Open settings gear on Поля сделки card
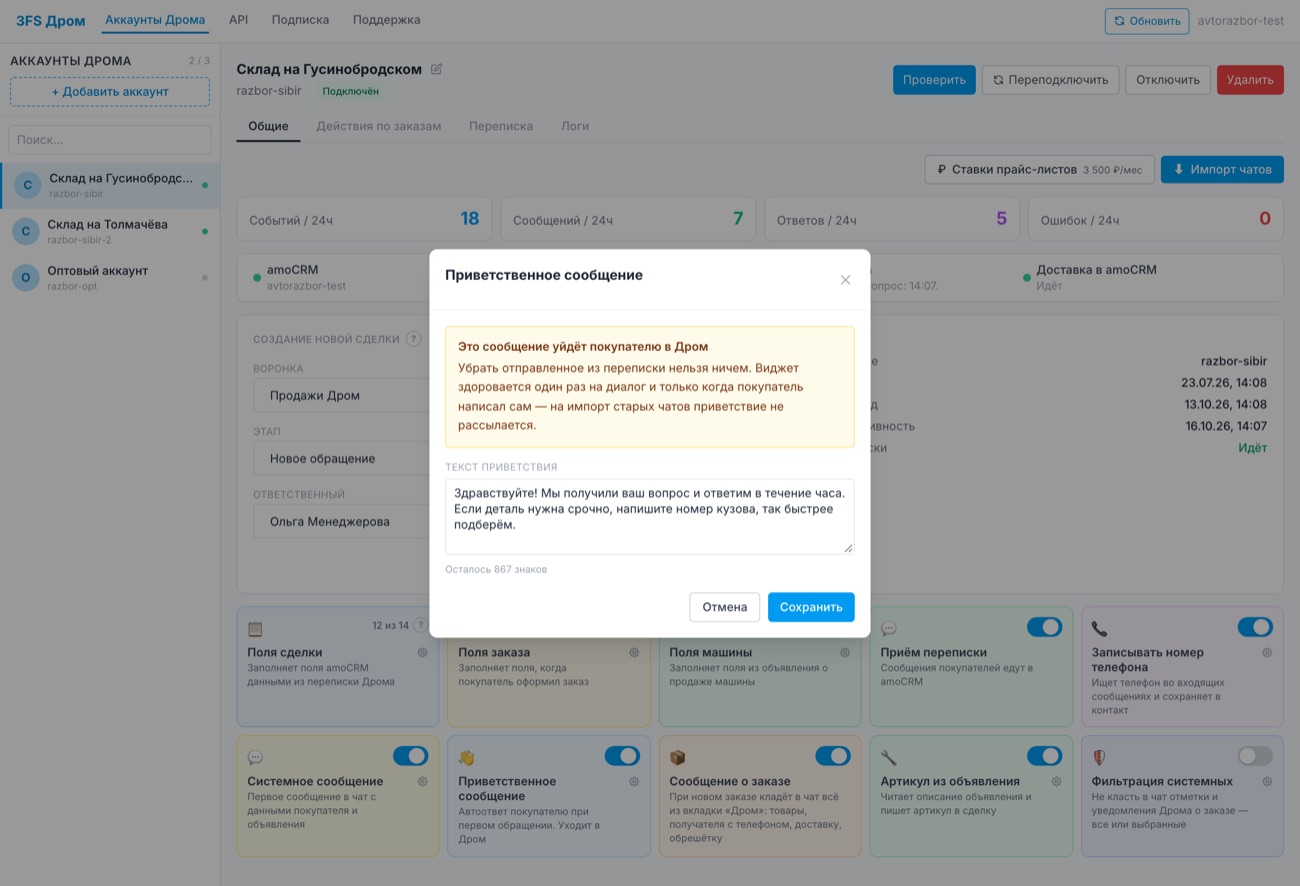Image resolution: width=1300 pixels, height=886 pixels. coord(423,652)
